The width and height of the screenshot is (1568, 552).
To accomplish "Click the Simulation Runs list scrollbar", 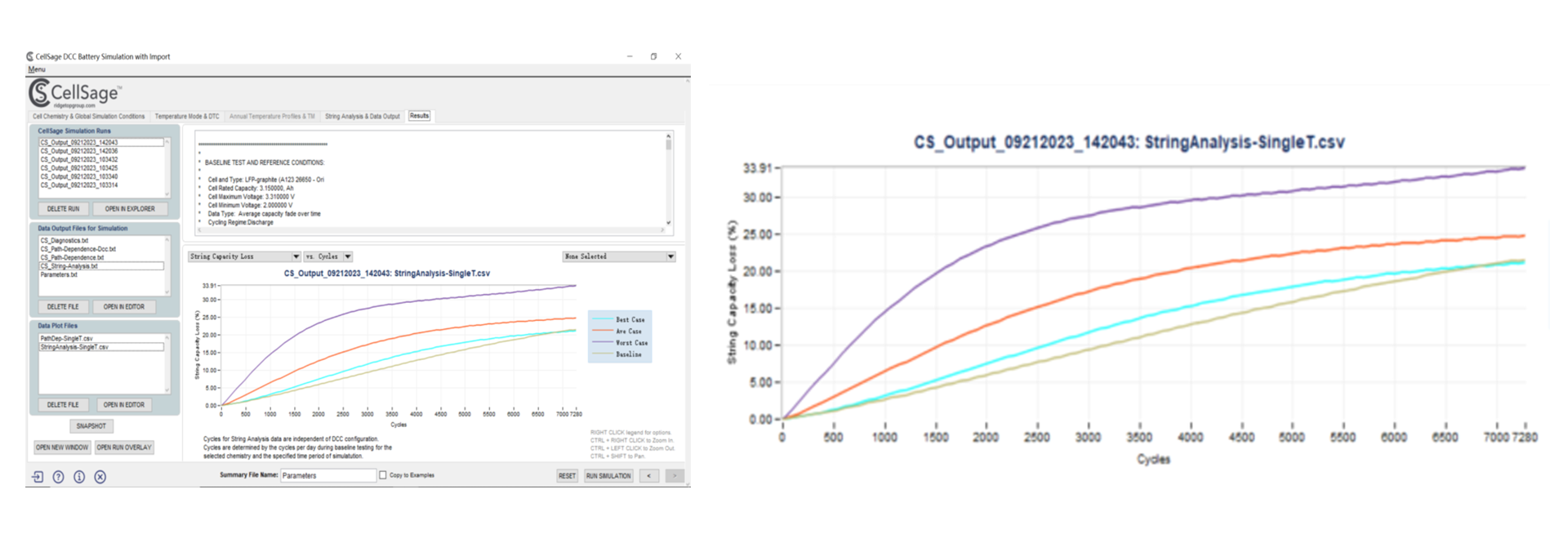I will coord(167,167).
